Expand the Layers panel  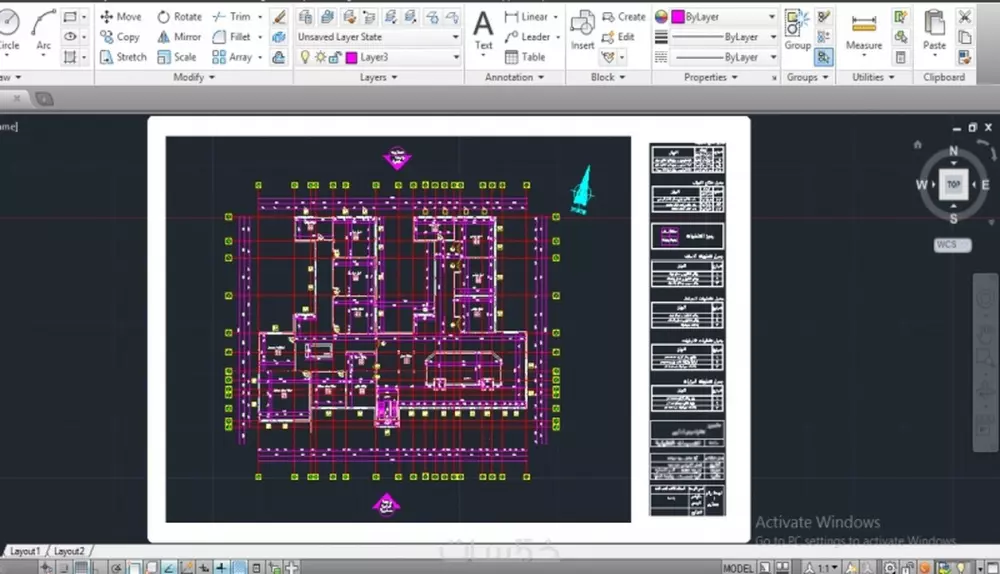(378, 77)
